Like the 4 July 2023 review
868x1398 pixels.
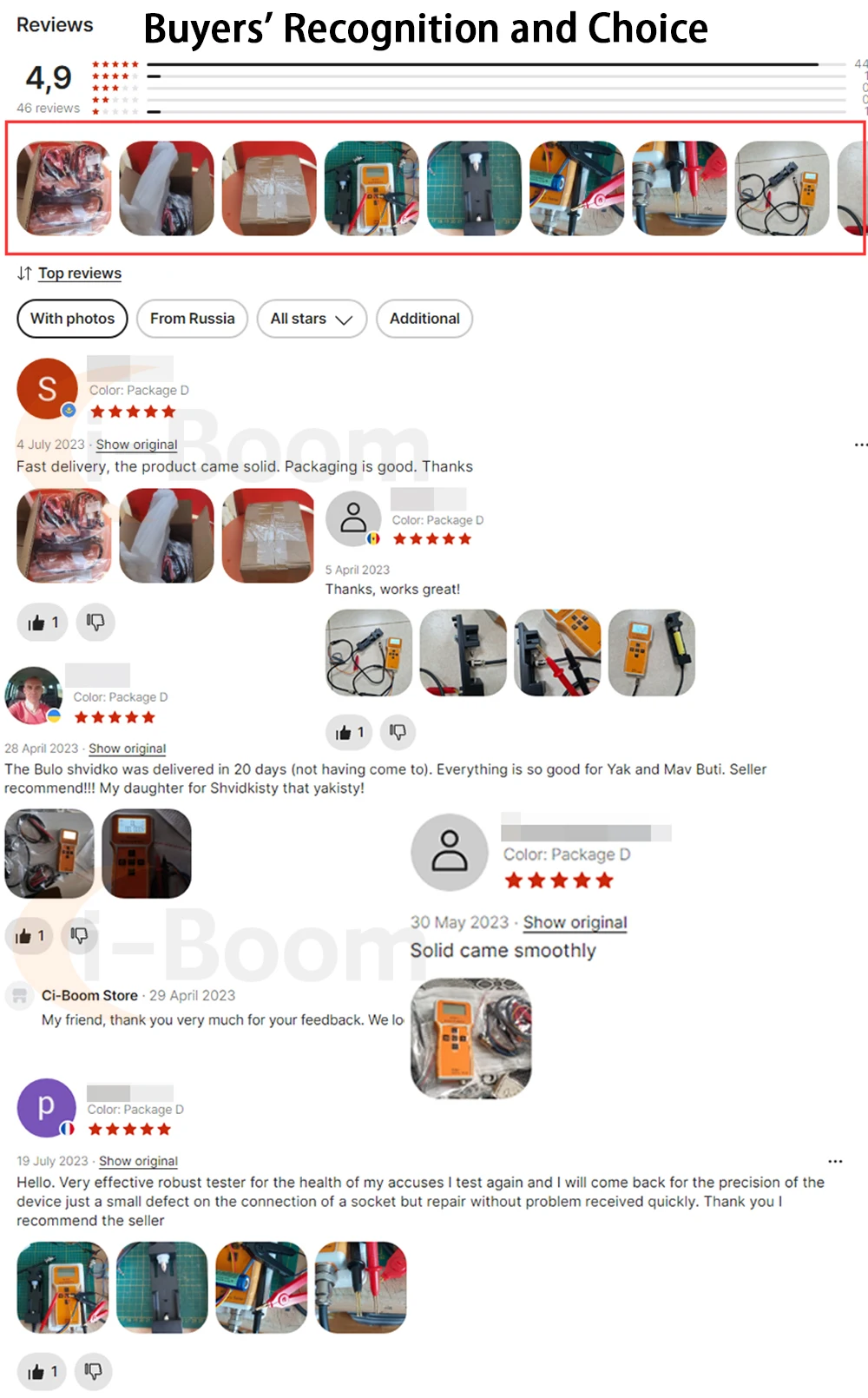click(43, 623)
